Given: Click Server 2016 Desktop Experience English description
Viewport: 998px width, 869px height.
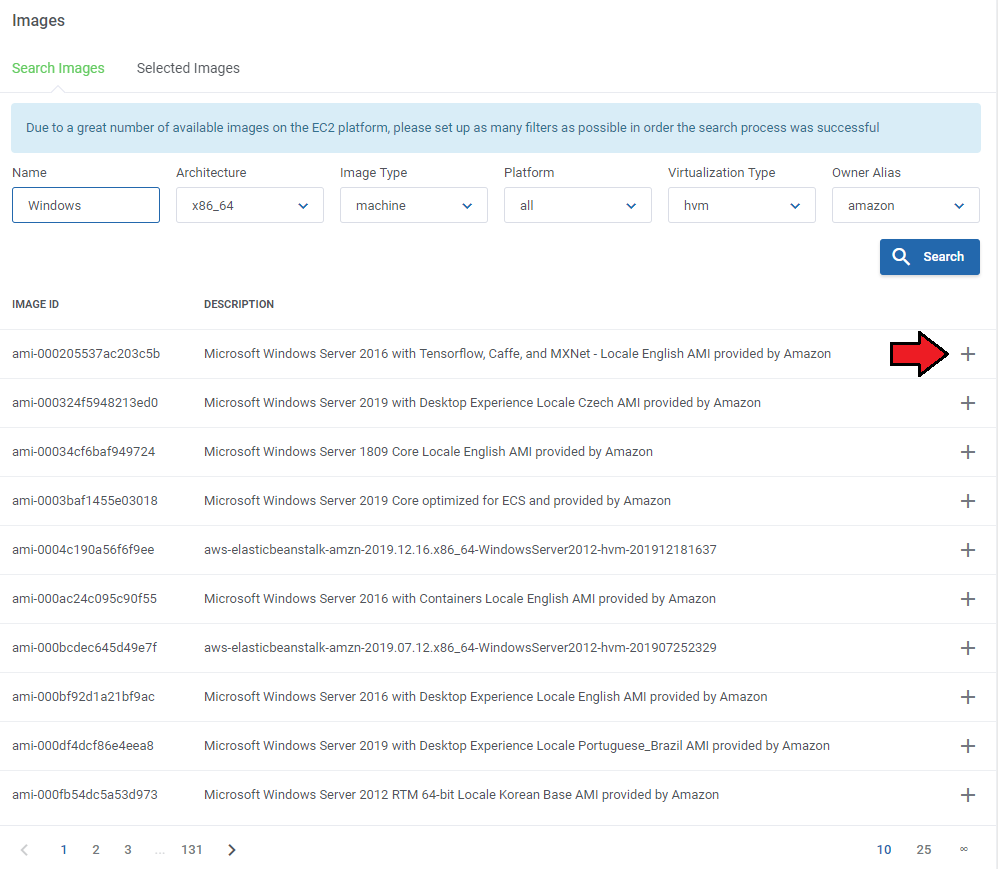Looking at the screenshot, I should [486, 697].
